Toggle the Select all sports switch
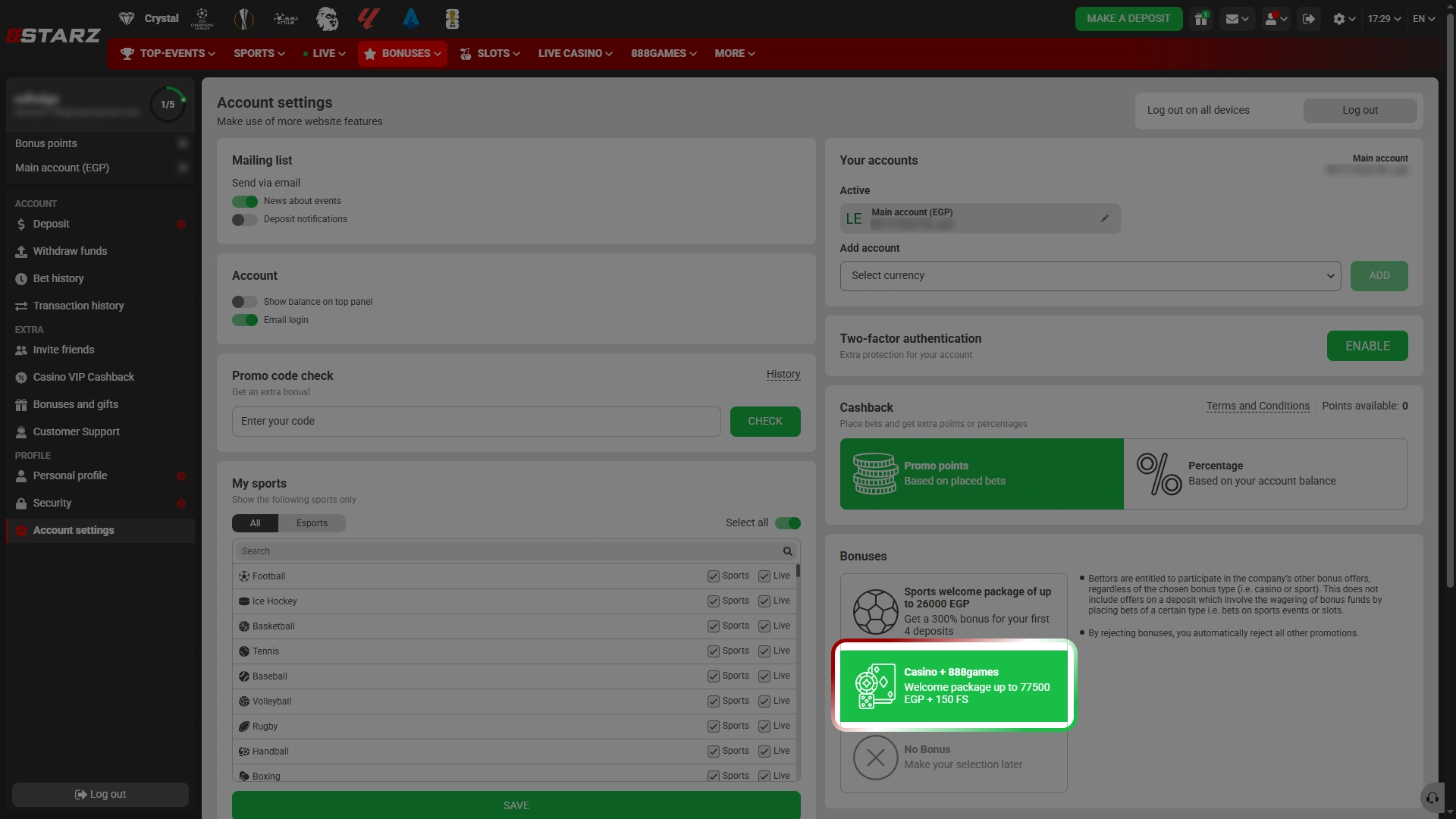1456x819 pixels. [x=788, y=523]
